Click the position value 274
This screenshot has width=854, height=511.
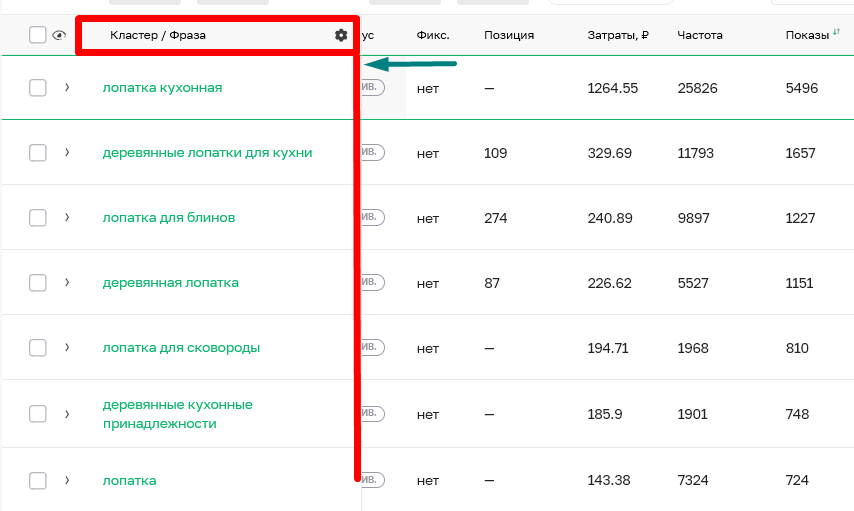coord(496,218)
